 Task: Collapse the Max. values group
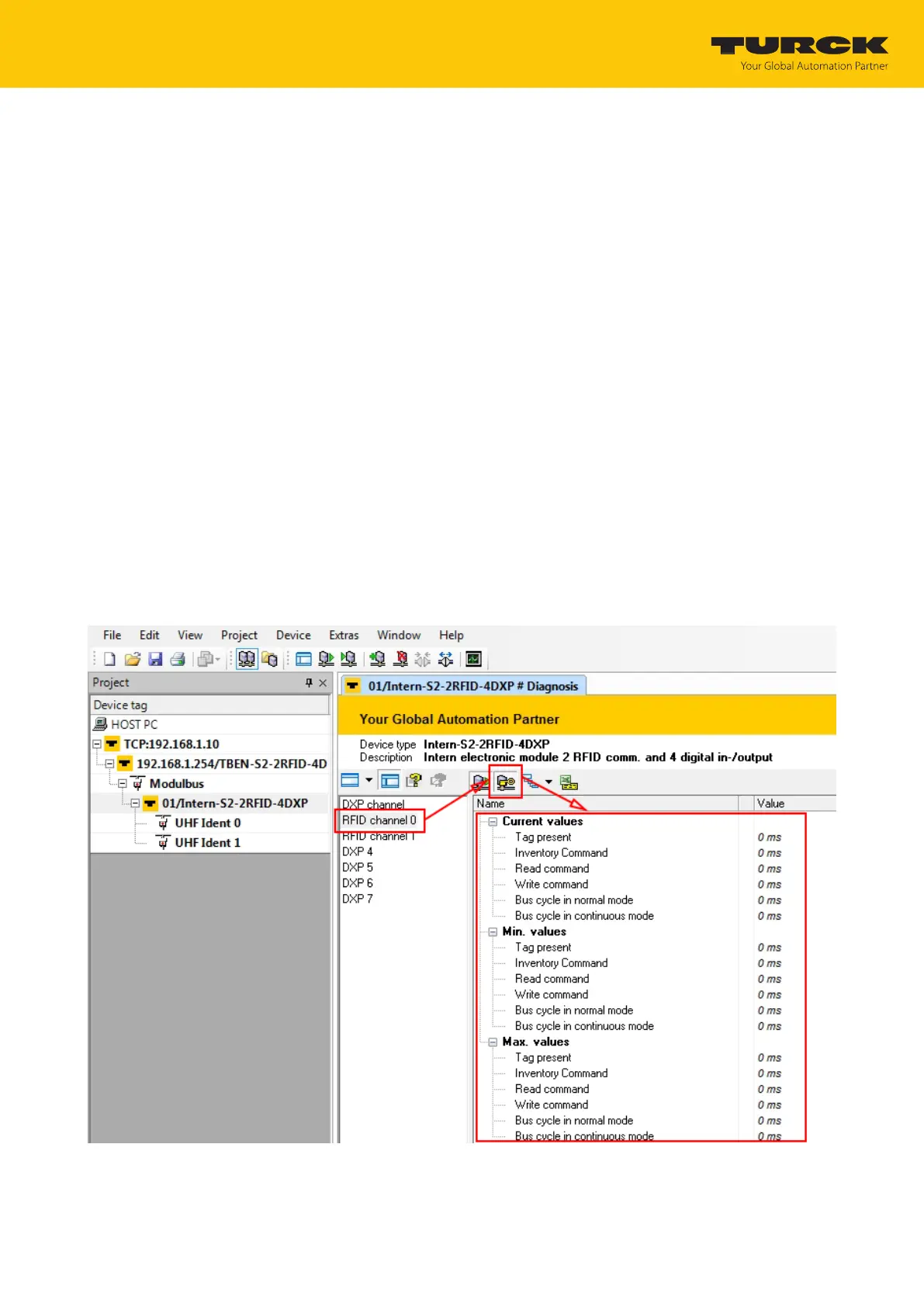(x=493, y=1042)
